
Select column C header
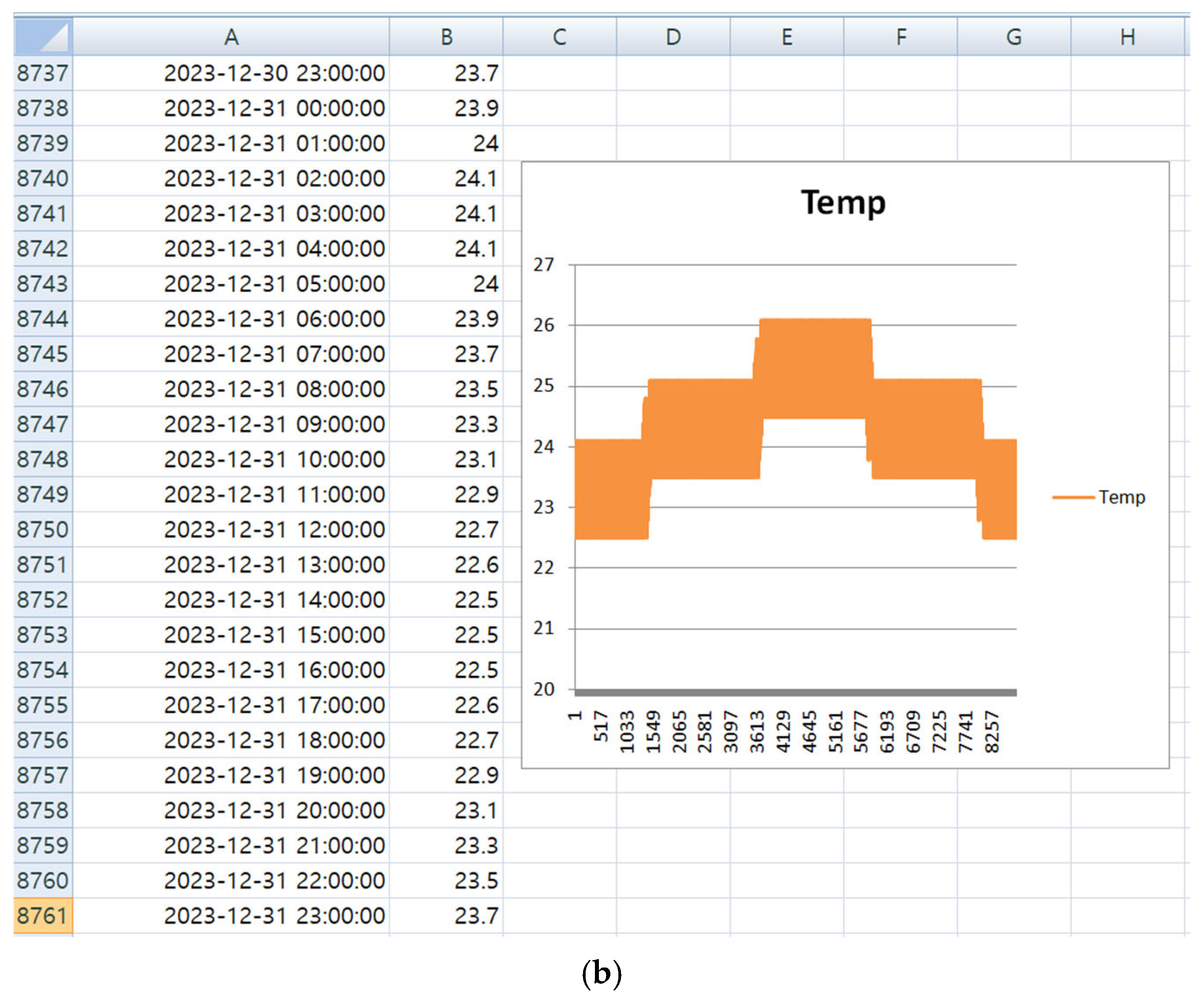pyautogui.click(x=560, y=37)
